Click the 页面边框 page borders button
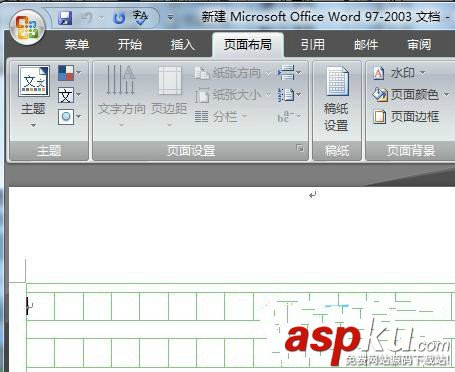 (406, 117)
